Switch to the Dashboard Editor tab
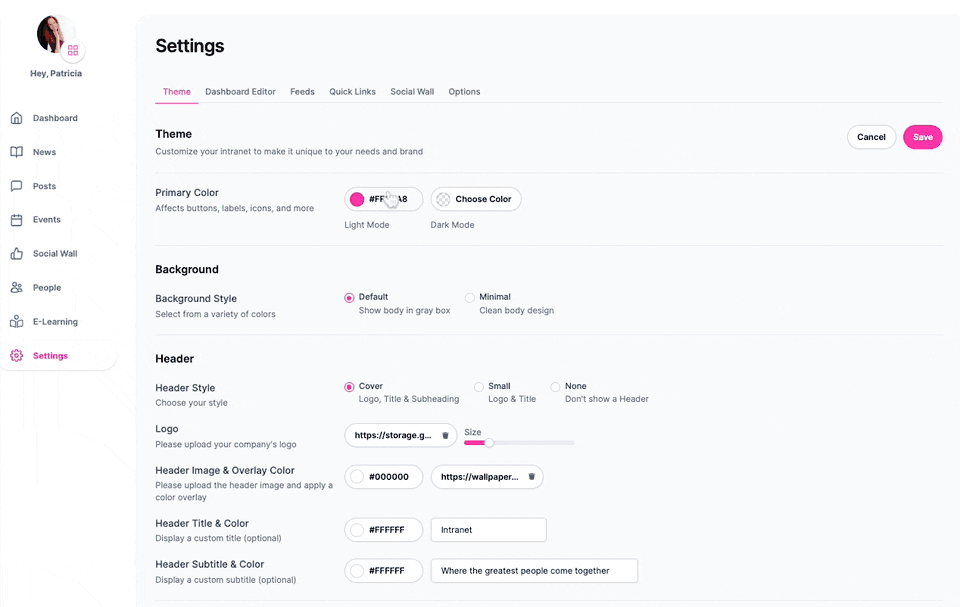This screenshot has height=607, width=960. [x=240, y=91]
